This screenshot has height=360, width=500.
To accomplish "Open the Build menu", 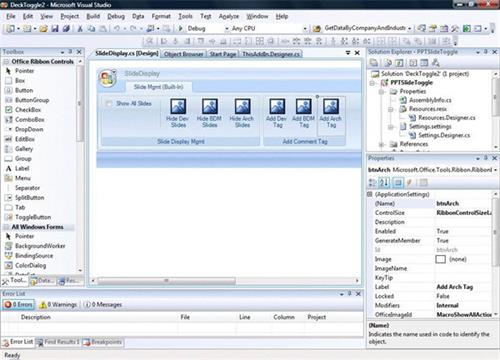I will coord(93,16).
